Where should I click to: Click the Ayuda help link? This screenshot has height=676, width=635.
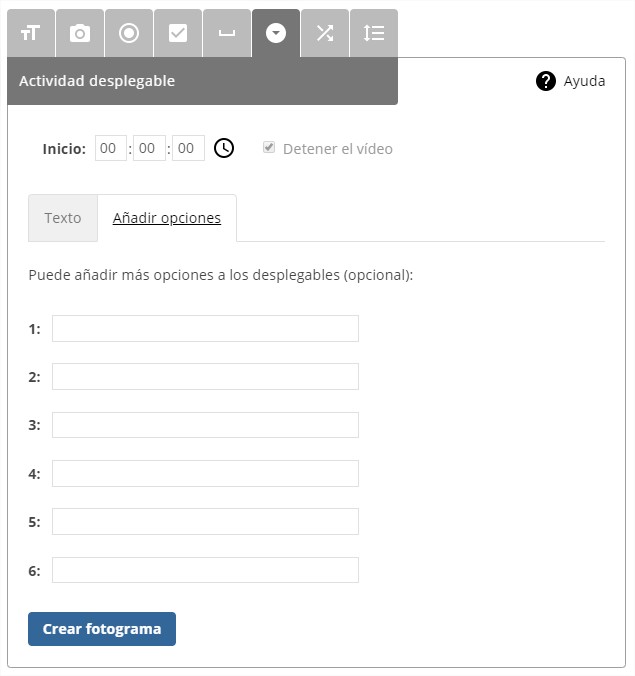tap(584, 81)
